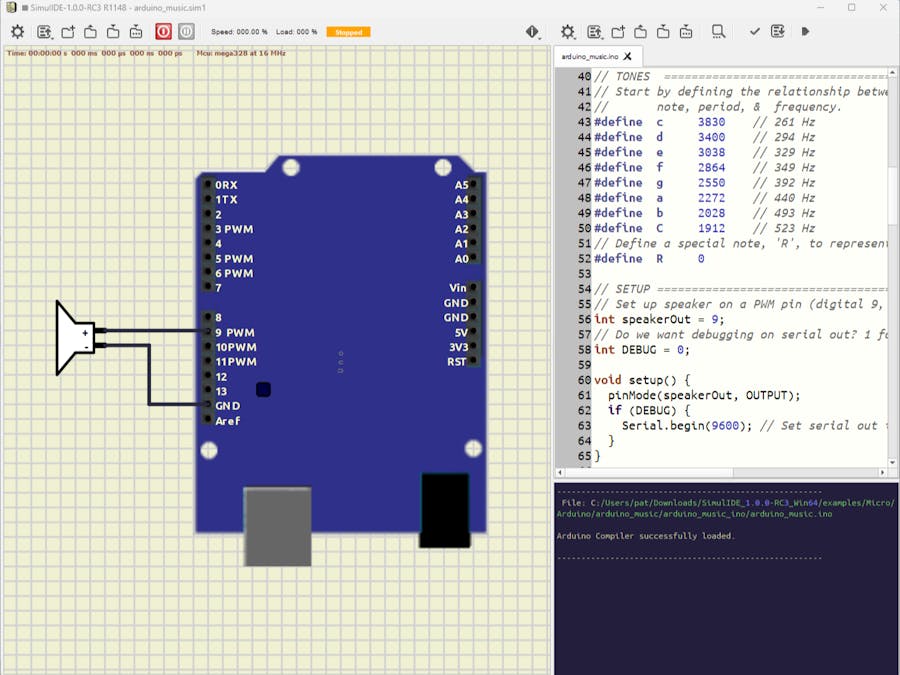Select the speaker component in the circuit
Viewport: 900px width, 675px height.
click(74, 337)
